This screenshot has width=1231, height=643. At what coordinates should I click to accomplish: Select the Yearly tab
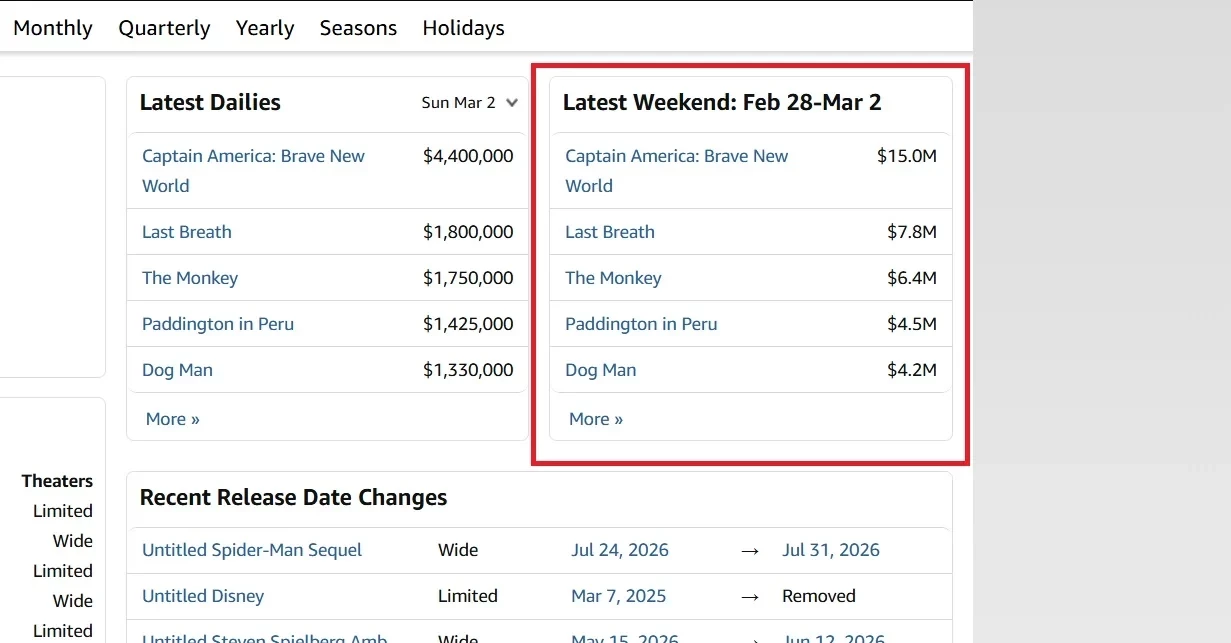(265, 28)
